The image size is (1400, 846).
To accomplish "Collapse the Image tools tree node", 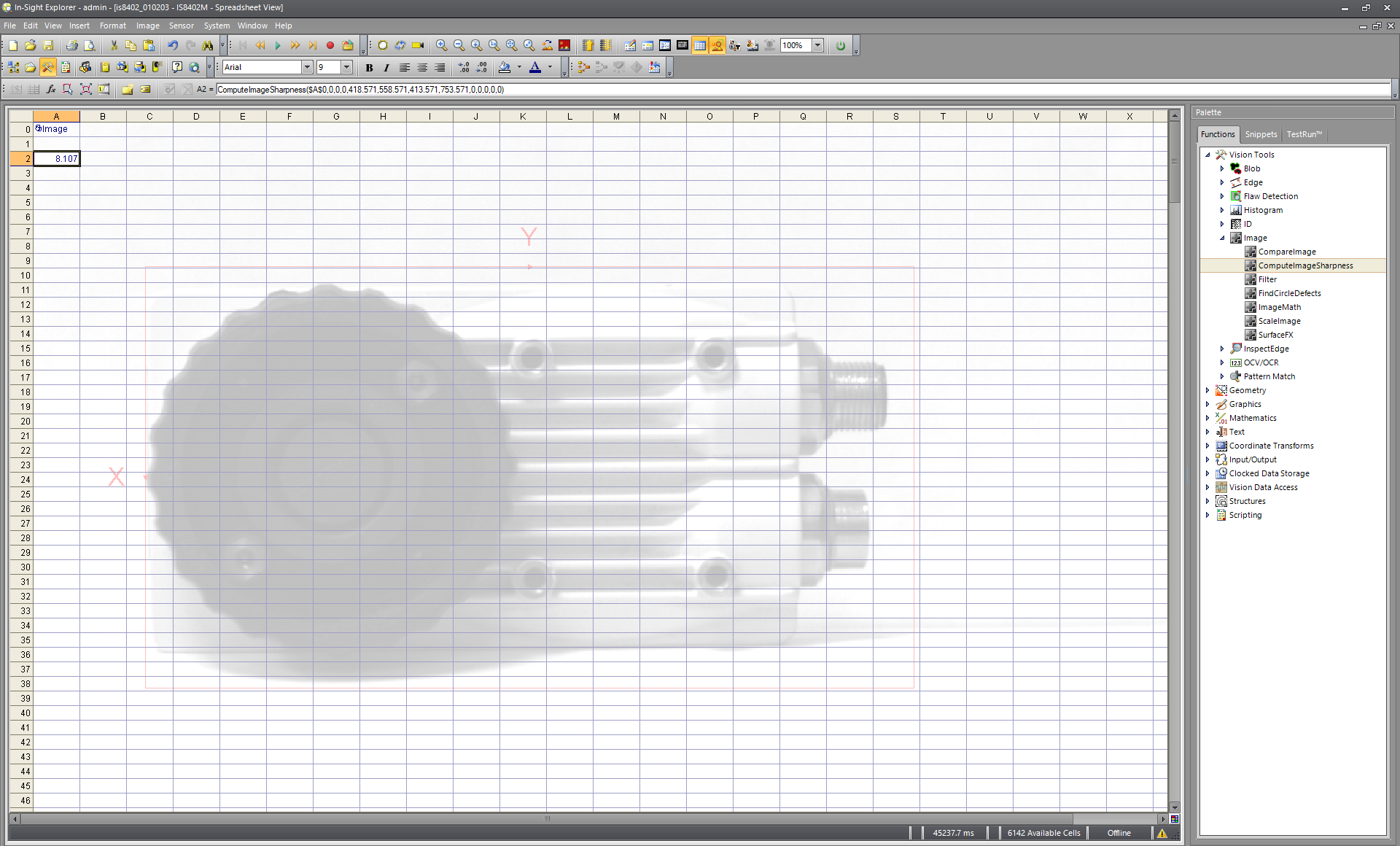I will 1222,238.
